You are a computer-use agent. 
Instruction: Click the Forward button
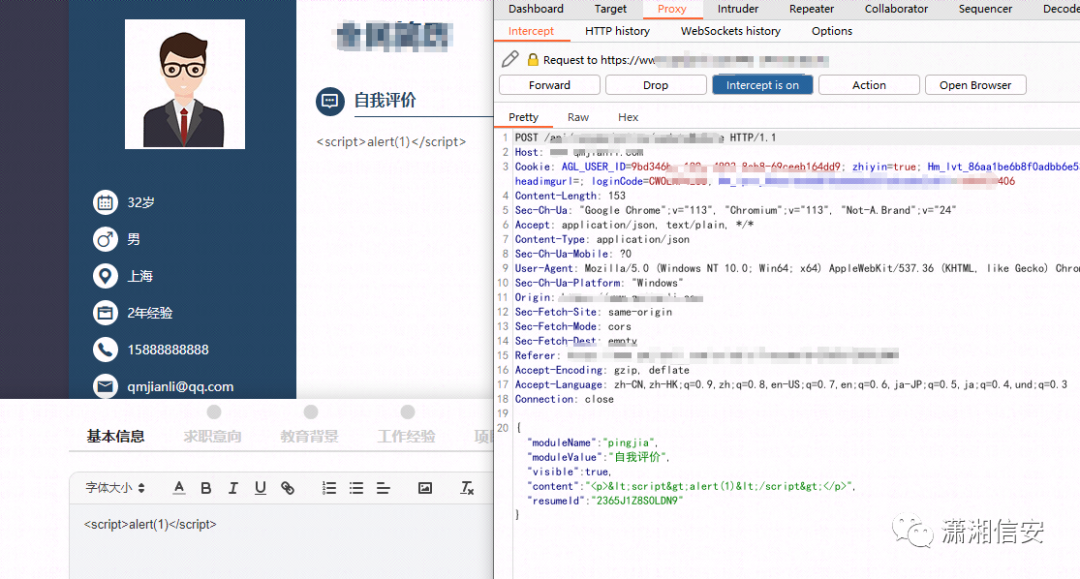(550, 85)
